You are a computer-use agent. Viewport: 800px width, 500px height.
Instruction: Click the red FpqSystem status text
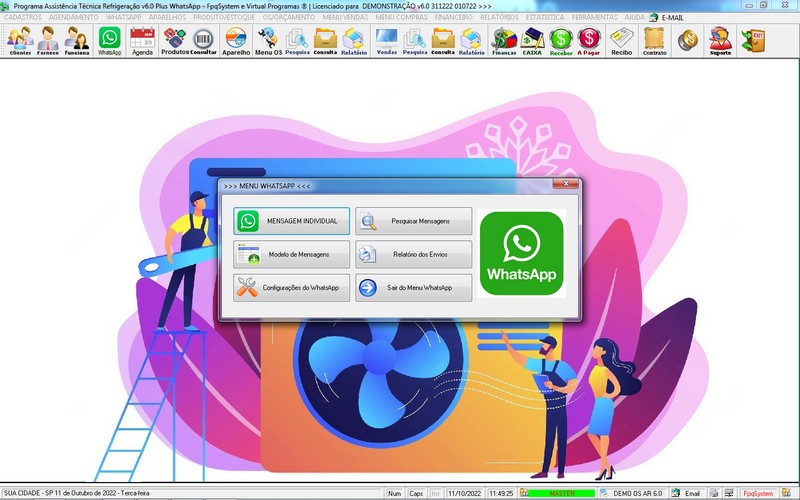[758, 493]
